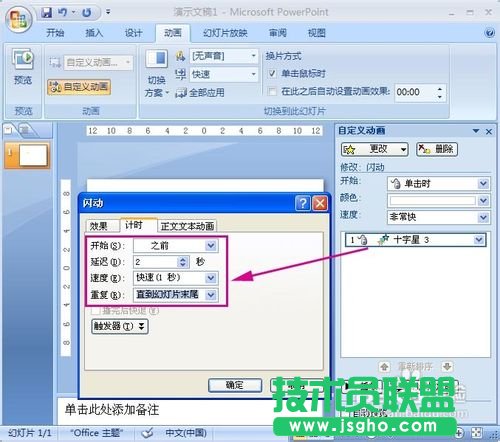
Task: Click 中文(中国) language in status bar
Action: tap(186, 433)
